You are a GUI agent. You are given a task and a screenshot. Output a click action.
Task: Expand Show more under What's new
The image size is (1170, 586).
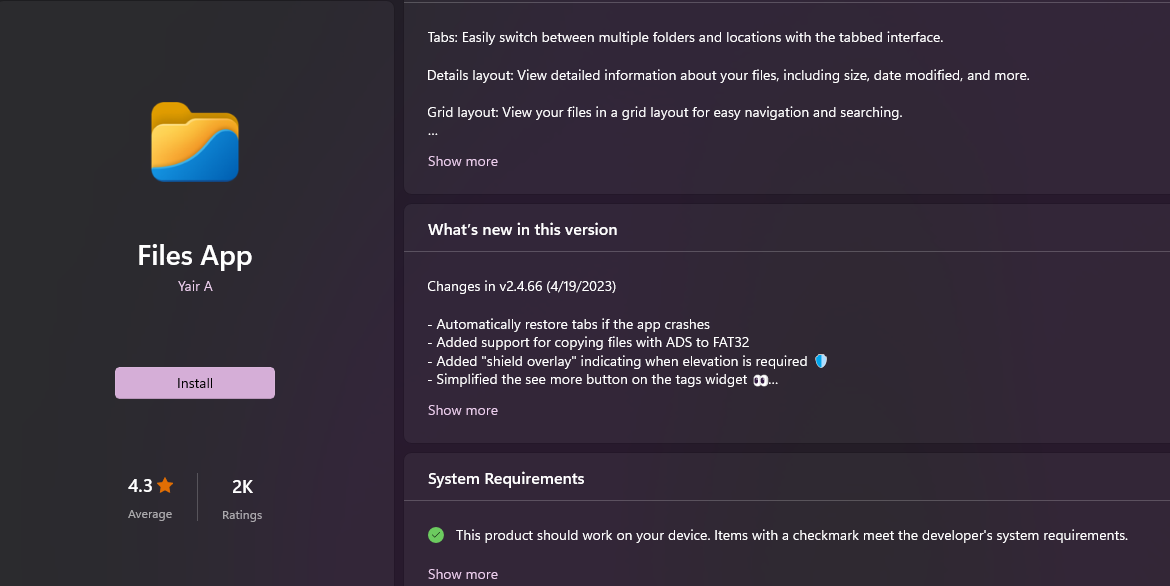(x=463, y=410)
